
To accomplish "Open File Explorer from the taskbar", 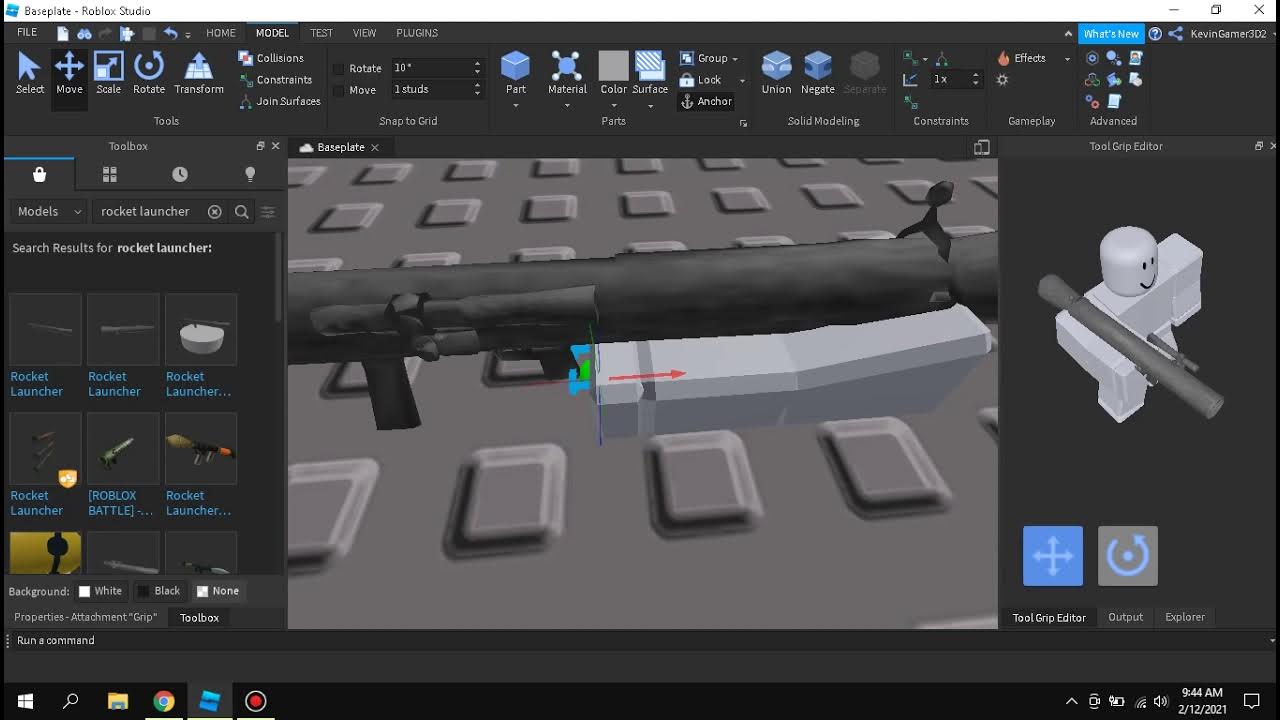I will (x=118, y=701).
